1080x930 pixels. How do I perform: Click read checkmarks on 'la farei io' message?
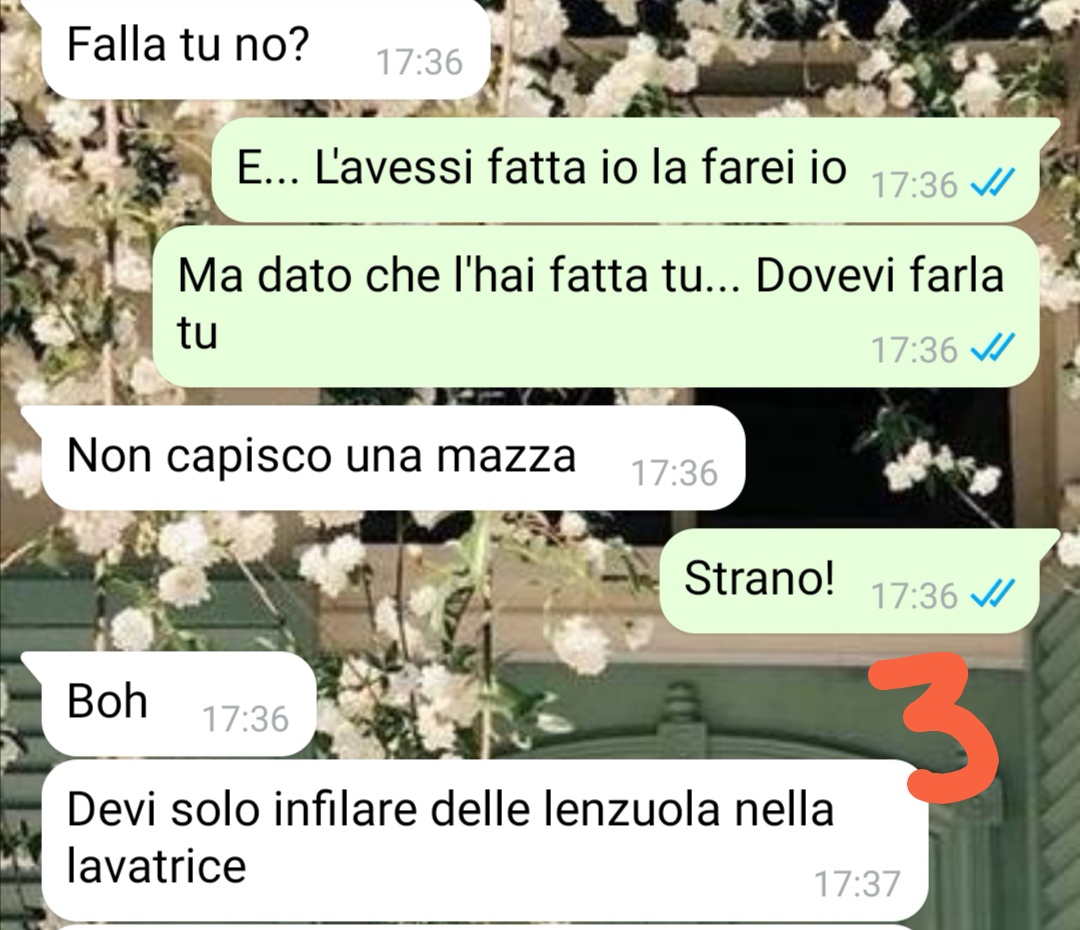click(992, 183)
